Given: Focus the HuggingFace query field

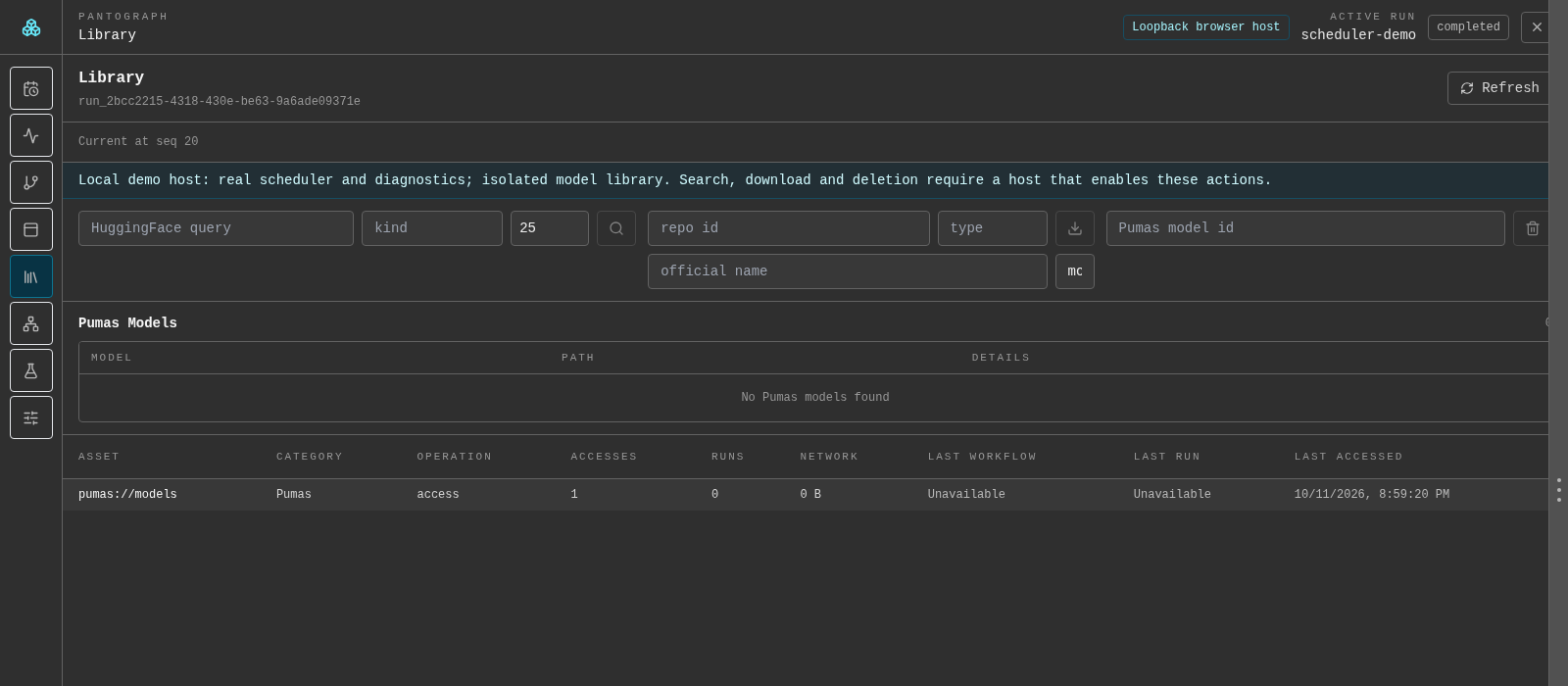Looking at the screenshot, I should click(x=216, y=228).
